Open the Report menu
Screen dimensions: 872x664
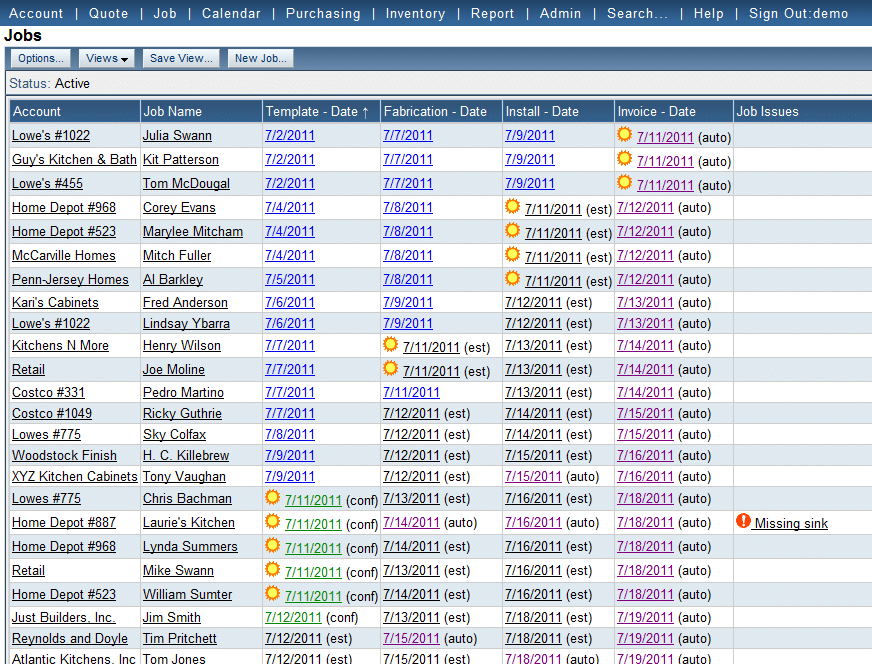coord(492,13)
